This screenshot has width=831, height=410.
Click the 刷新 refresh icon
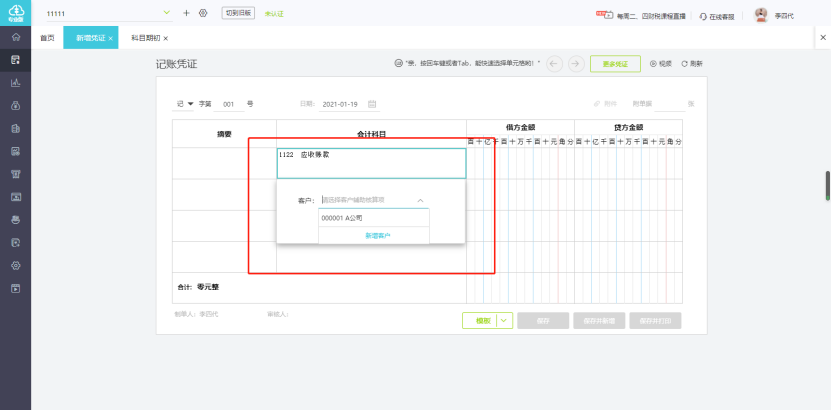pos(685,63)
